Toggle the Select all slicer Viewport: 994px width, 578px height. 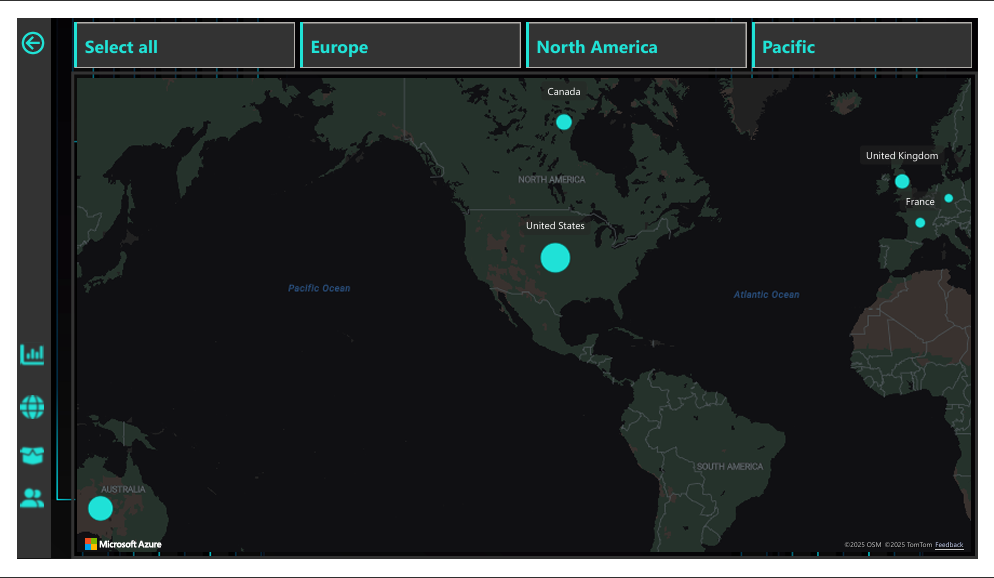pyautogui.click(x=185, y=46)
